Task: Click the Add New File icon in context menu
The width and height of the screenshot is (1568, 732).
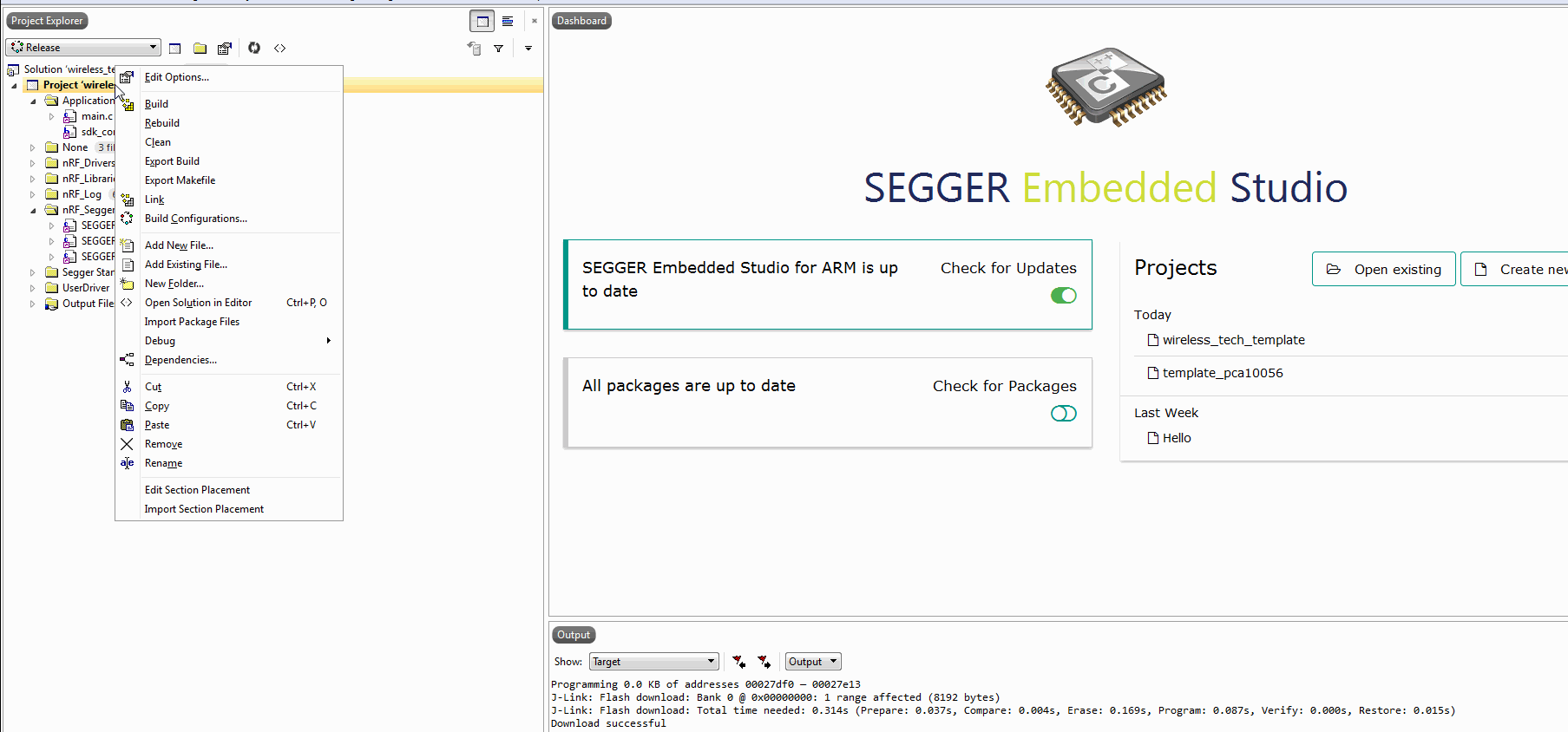Action: (127, 245)
